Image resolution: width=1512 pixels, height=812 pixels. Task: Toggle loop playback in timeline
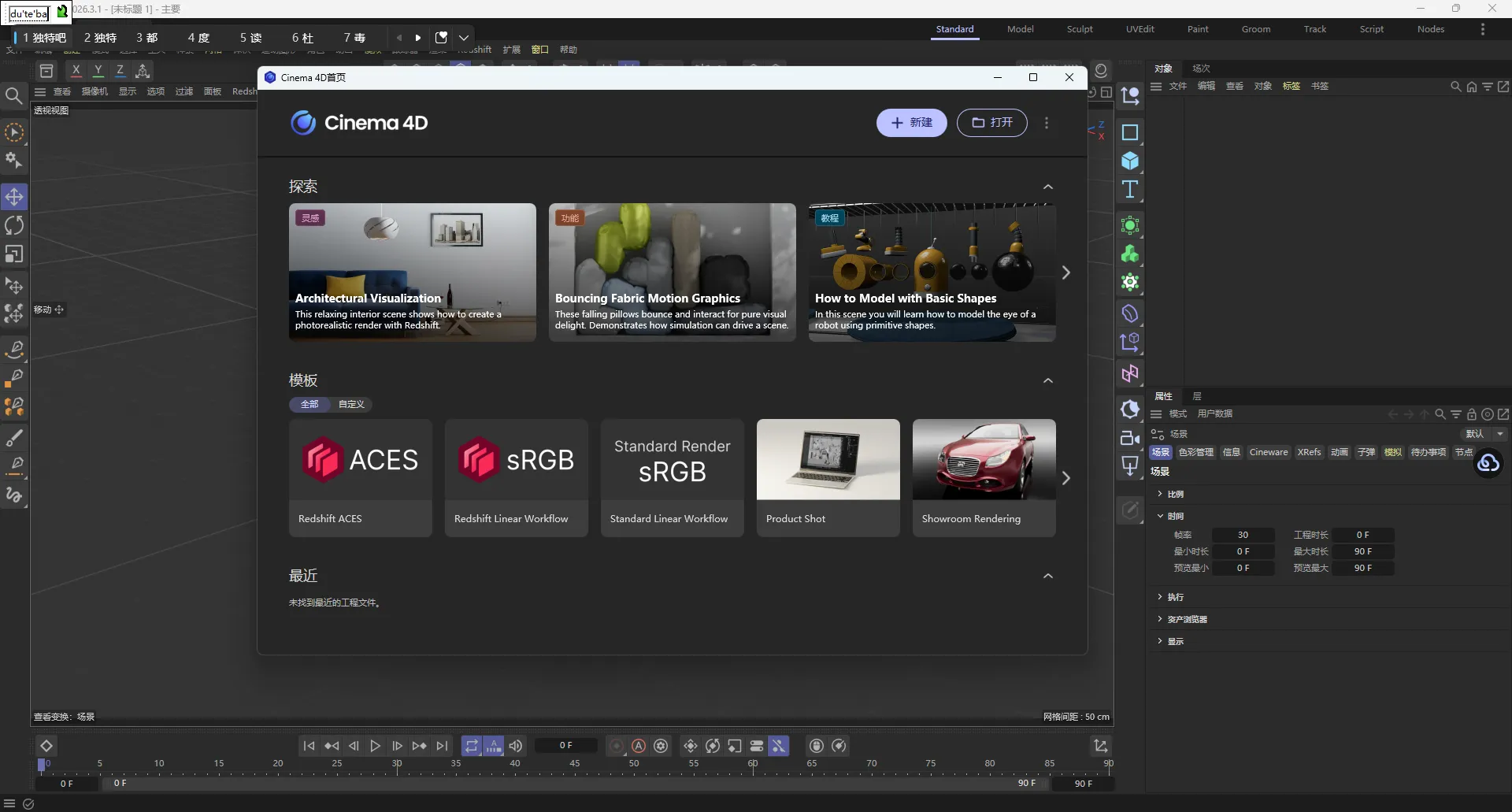[x=471, y=746]
